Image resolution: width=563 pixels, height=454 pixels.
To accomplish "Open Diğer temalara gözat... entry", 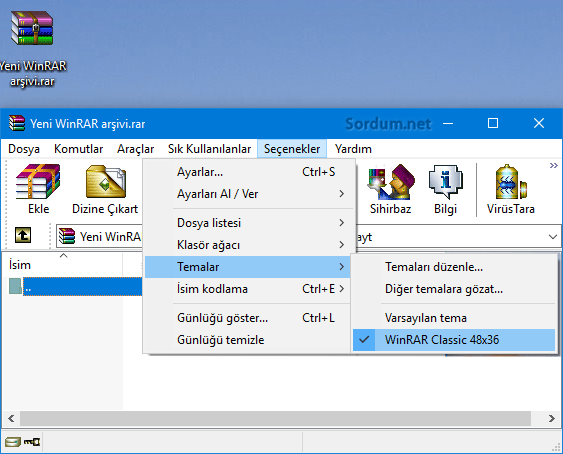I will (x=454, y=289).
